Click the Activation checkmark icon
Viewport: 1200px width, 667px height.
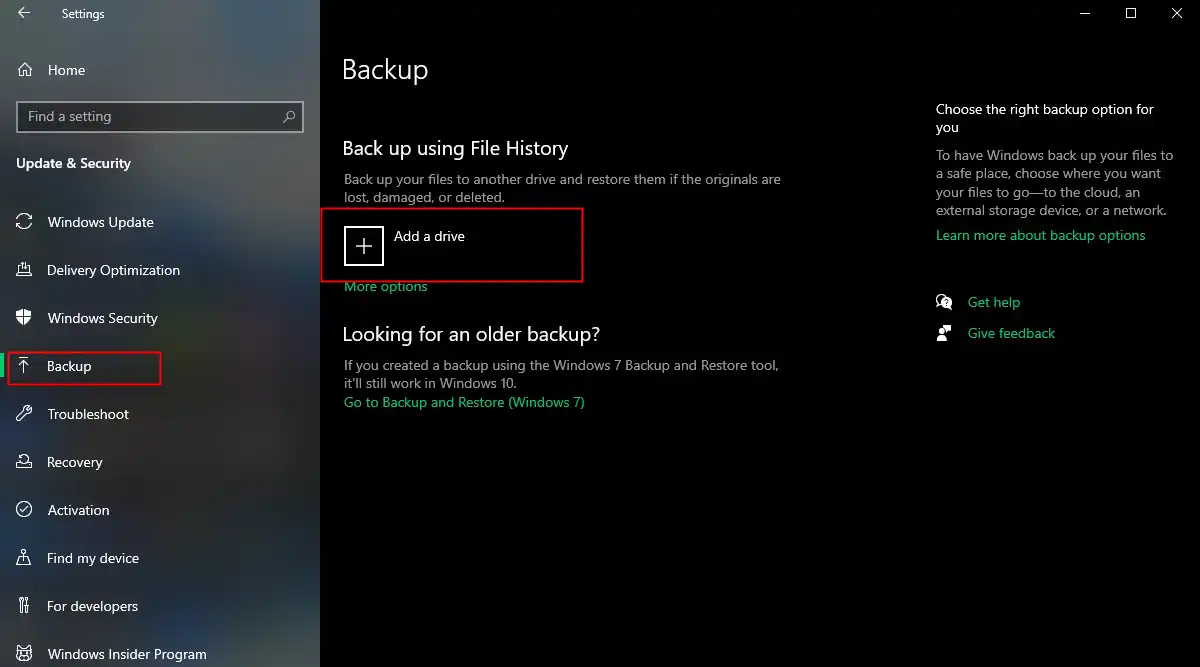[25, 510]
